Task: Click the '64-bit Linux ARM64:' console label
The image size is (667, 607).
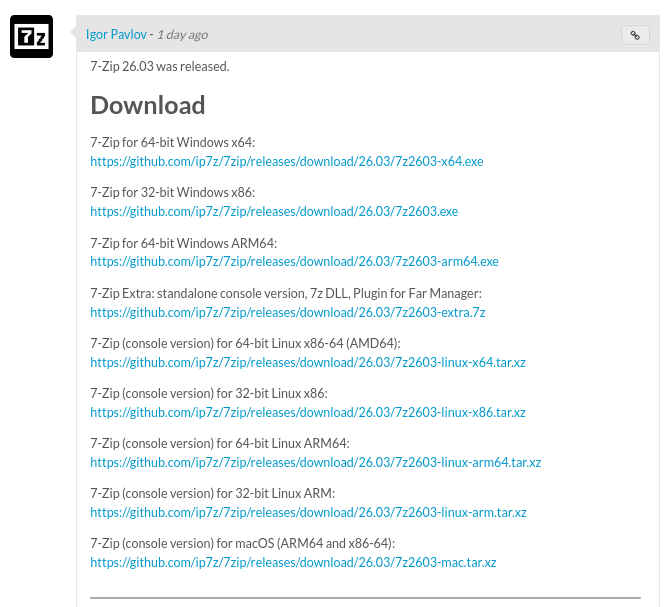Action: pyautogui.click(x=220, y=443)
